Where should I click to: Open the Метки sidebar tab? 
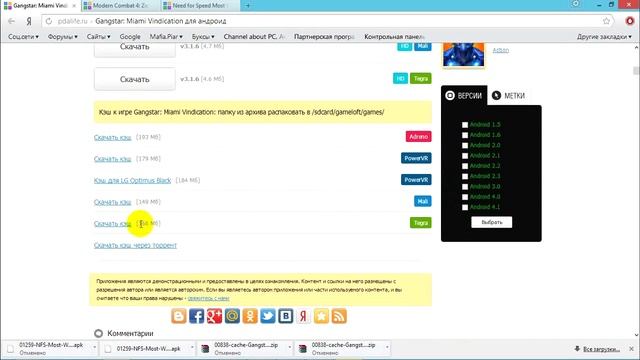tap(509, 96)
